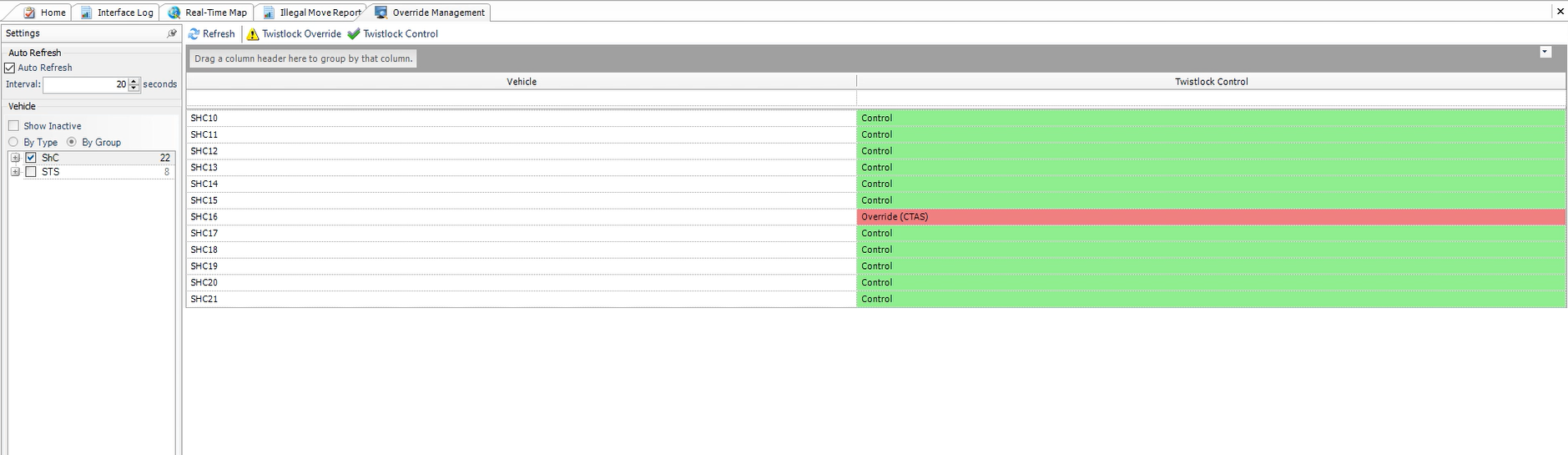Click the Interval seconds input field

[x=85, y=84]
